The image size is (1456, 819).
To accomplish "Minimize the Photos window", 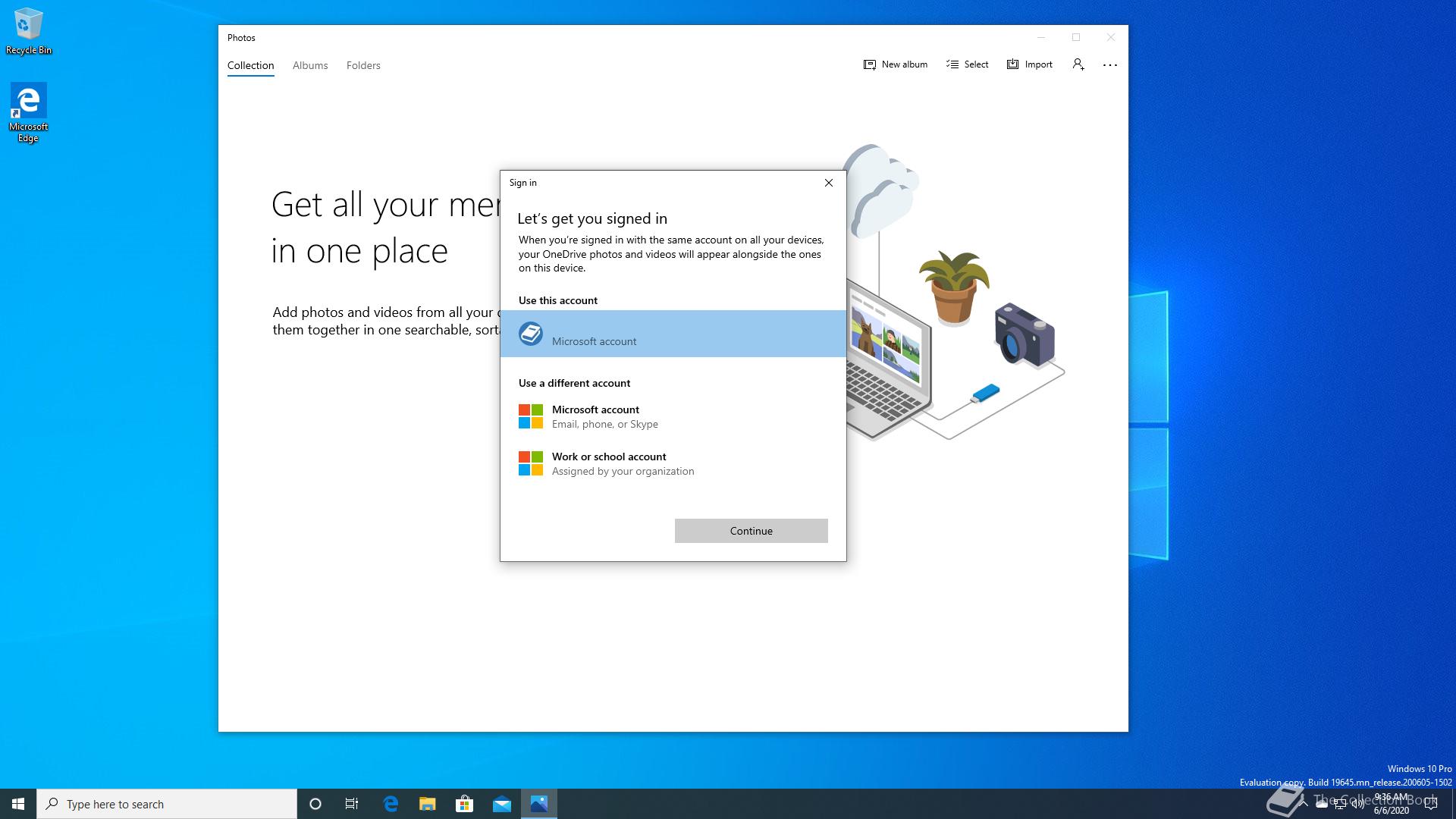I will coord(1041,37).
